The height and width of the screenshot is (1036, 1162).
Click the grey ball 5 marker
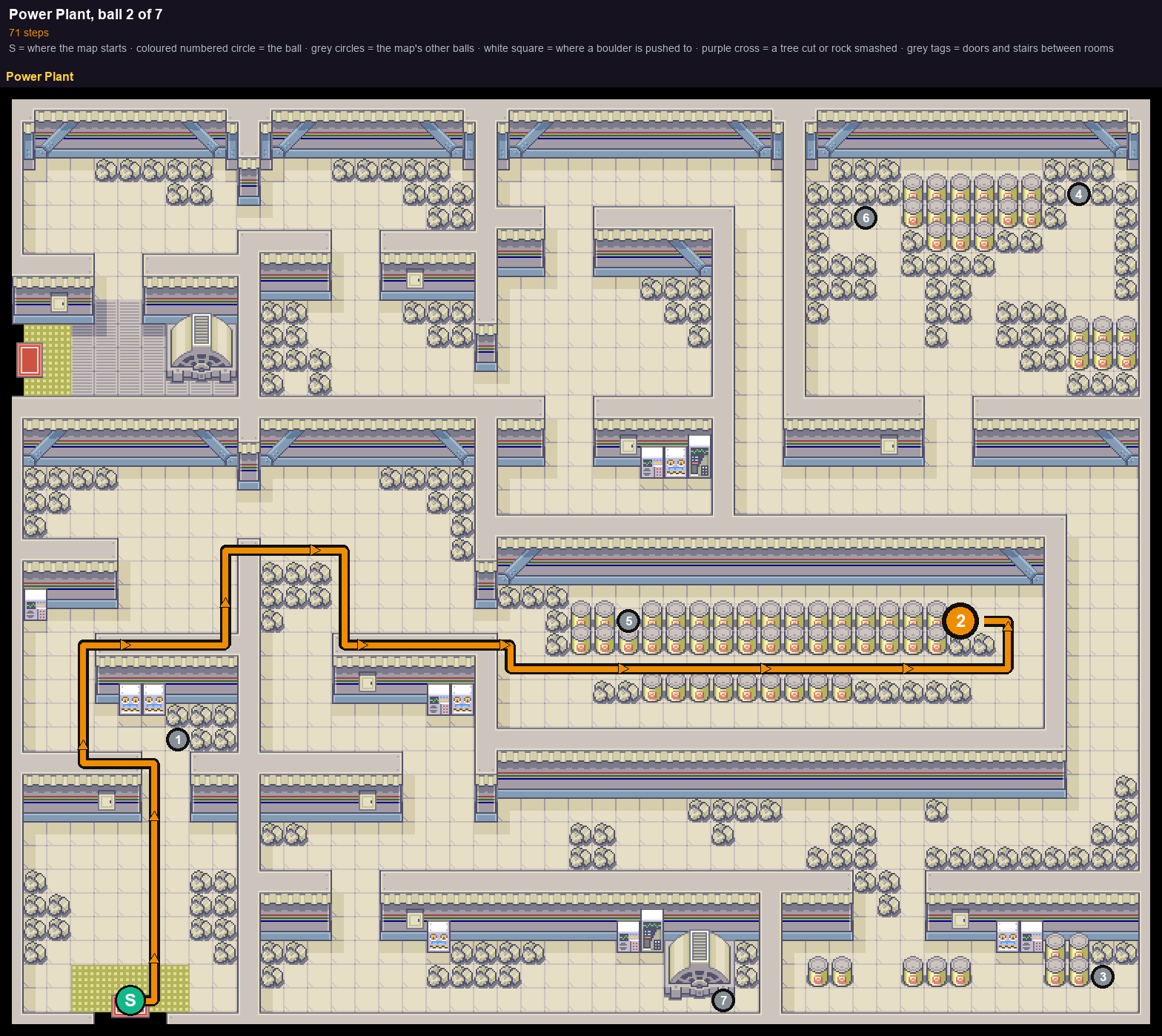(628, 621)
